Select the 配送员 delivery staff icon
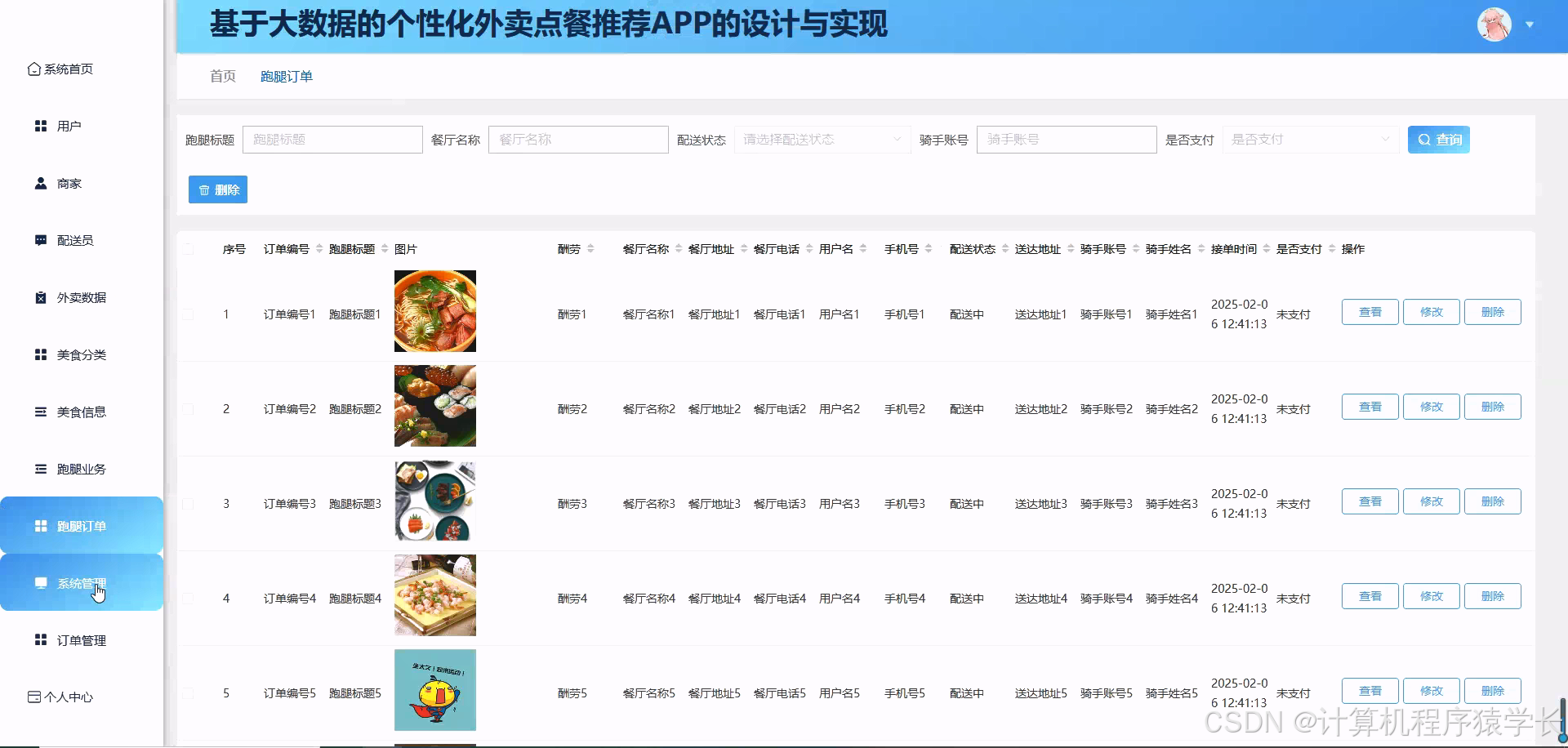 (x=40, y=240)
